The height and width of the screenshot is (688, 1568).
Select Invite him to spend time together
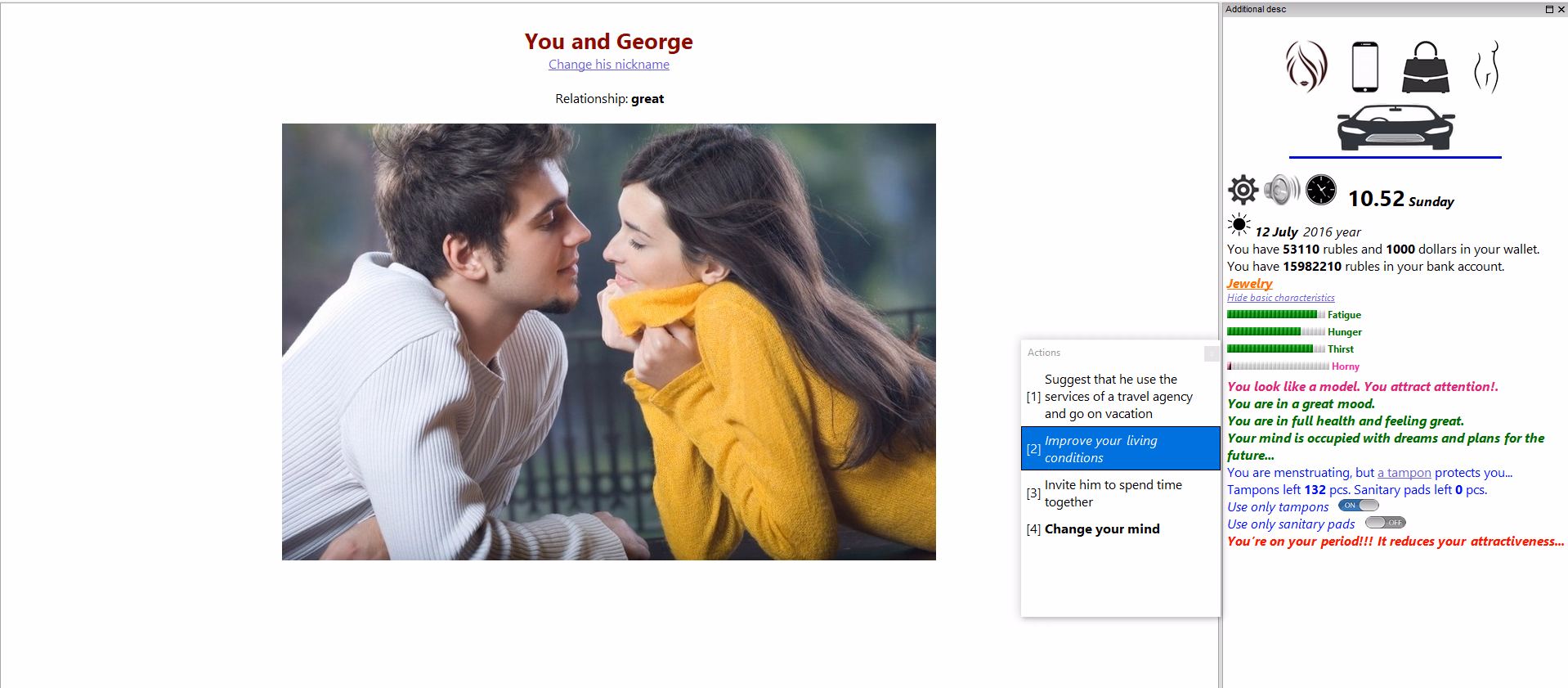pos(1113,493)
